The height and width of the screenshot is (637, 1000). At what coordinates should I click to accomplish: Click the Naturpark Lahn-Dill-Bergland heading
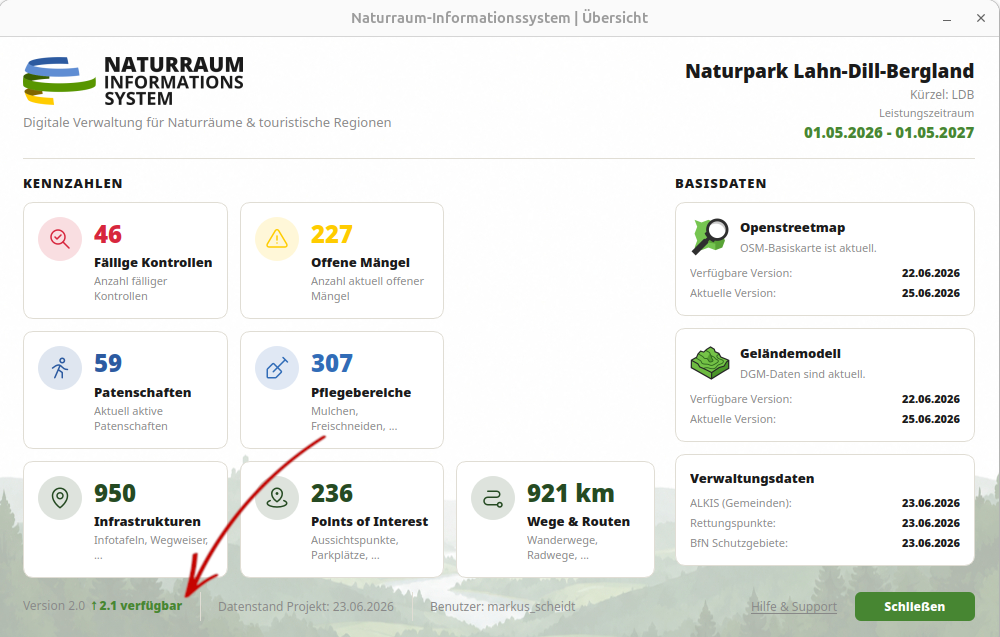pos(830,71)
